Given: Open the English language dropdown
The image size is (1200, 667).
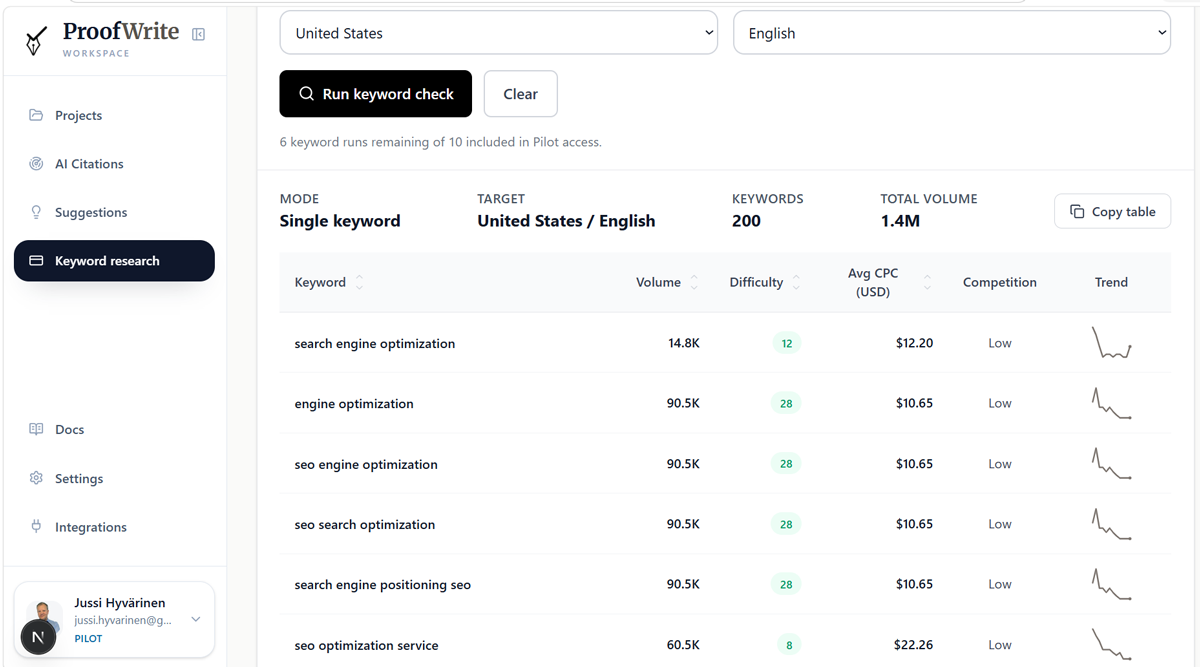Looking at the screenshot, I should (x=952, y=33).
